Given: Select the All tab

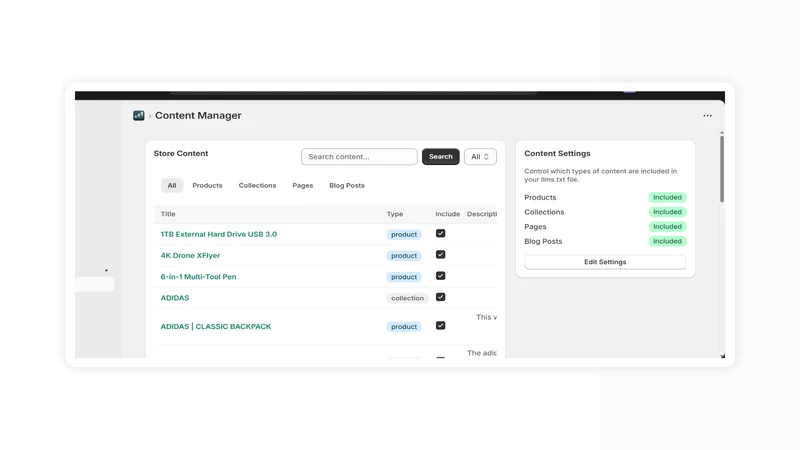Looking at the screenshot, I should click(x=172, y=185).
